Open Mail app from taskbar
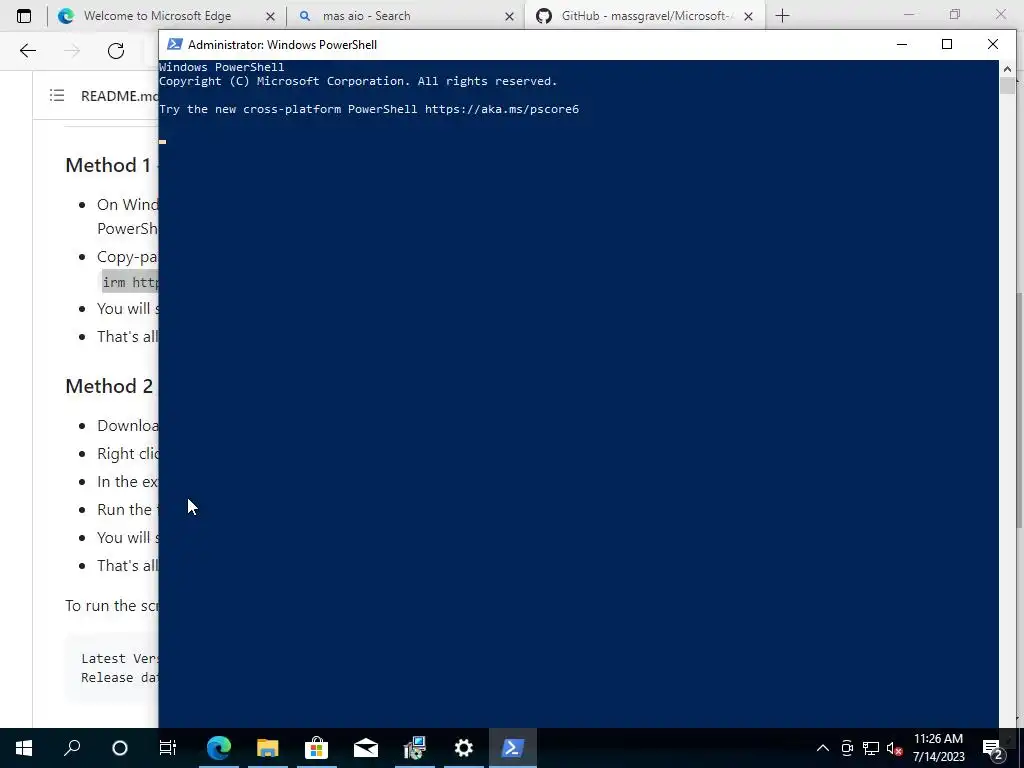Viewport: 1024px width, 768px height. point(366,748)
